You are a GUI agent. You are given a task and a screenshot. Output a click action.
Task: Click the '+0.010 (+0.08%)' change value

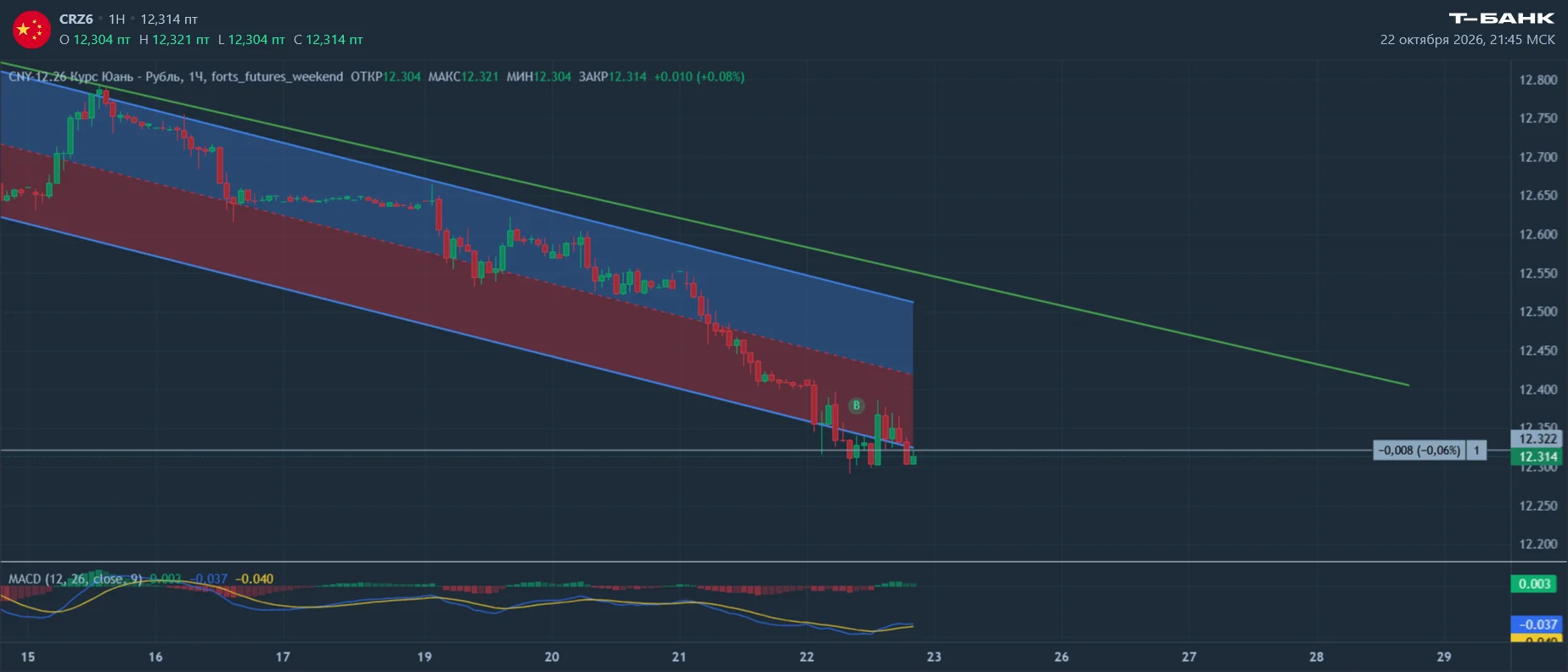point(699,76)
